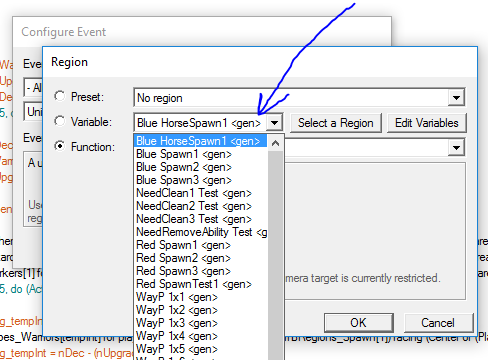Select 'Red SpawnTest1 <gen>' entry

tap(200, 284)
